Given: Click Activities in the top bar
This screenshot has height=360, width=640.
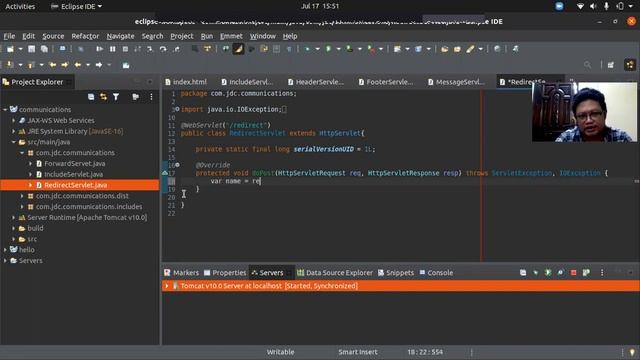Looking at the screenshot, I should click(20, 7).
